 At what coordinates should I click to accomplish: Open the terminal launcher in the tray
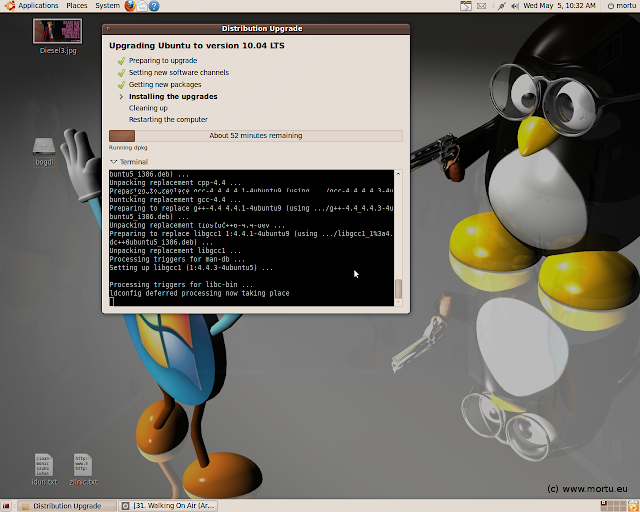[466, 6]
